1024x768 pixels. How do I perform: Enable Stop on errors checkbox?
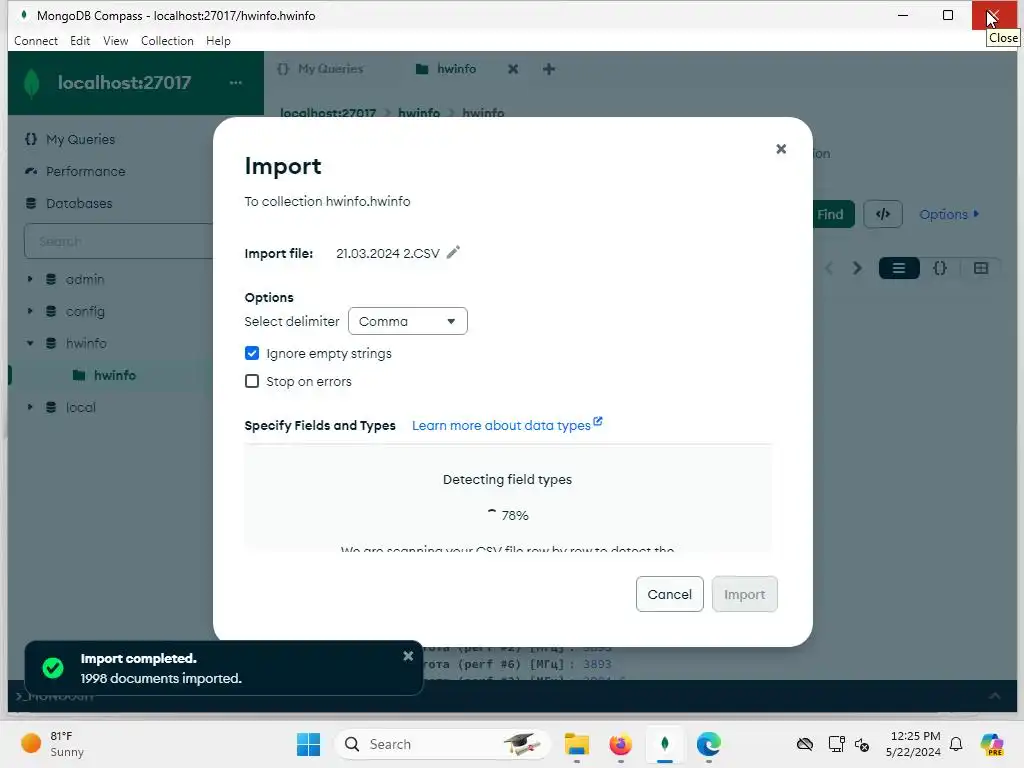[251, 381]
